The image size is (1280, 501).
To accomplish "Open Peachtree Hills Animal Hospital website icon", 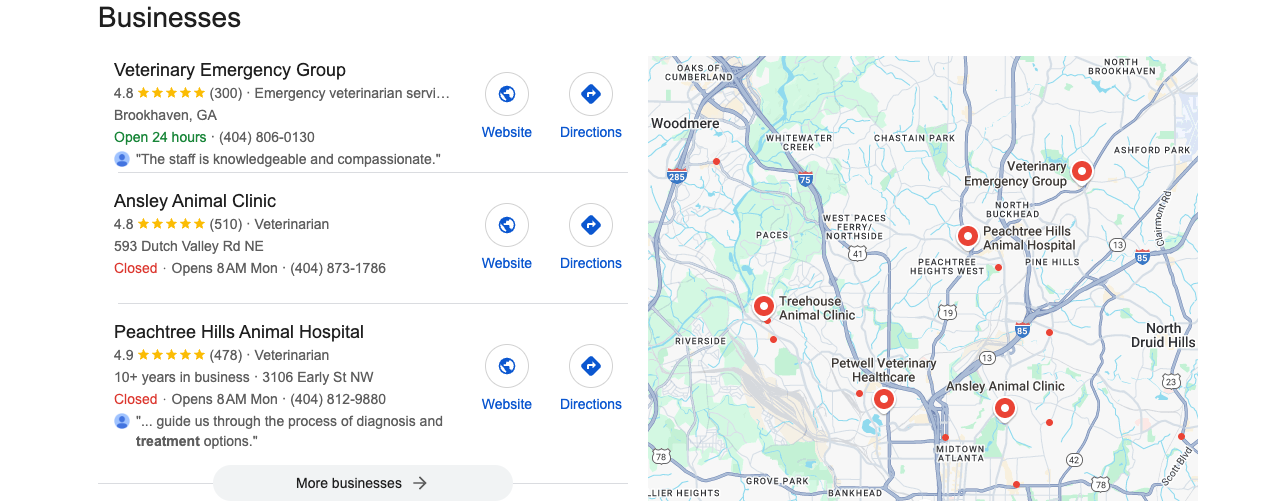I will [x=507, y=366].
